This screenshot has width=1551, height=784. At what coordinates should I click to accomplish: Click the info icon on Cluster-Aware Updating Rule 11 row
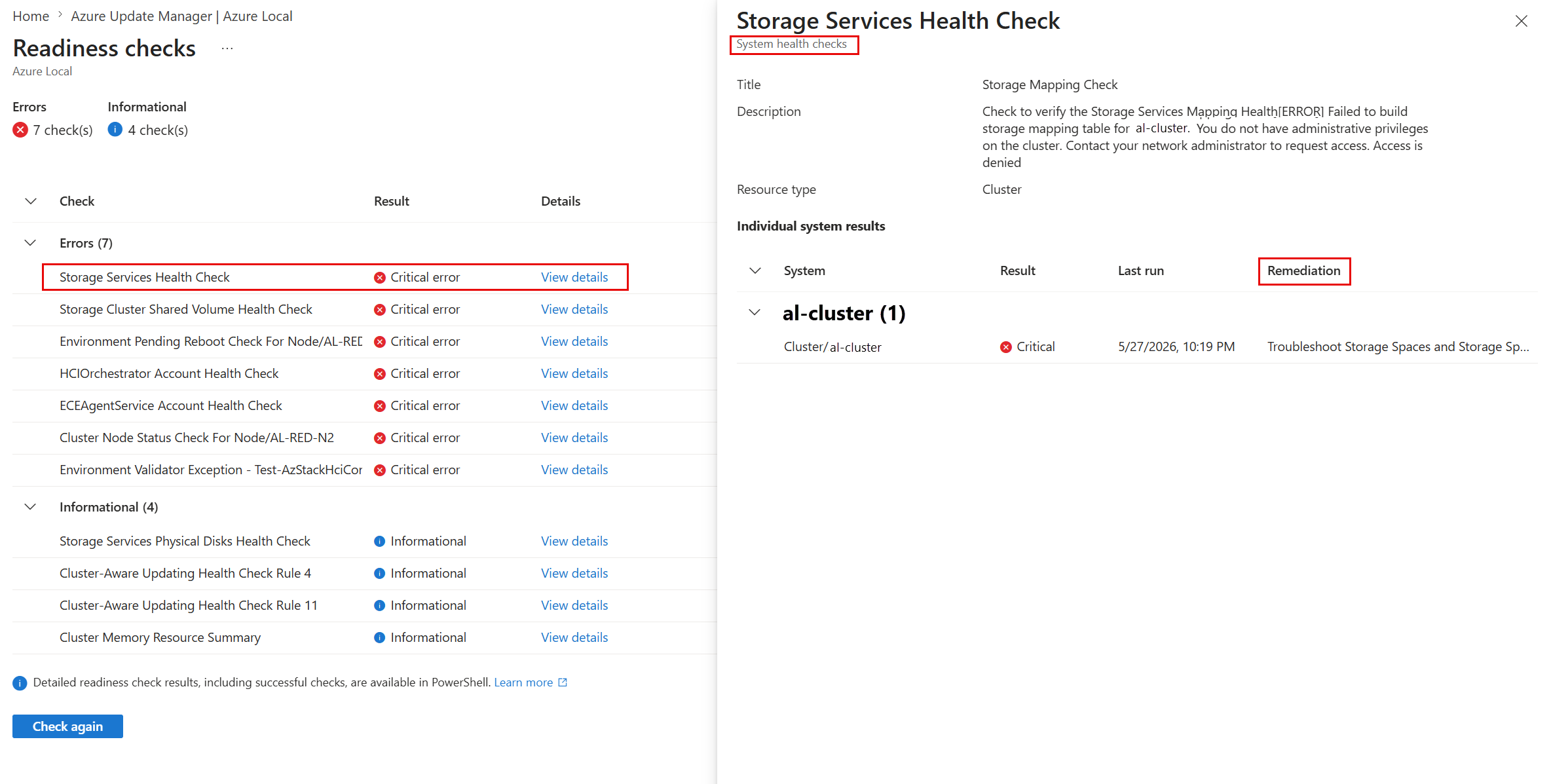380,605
